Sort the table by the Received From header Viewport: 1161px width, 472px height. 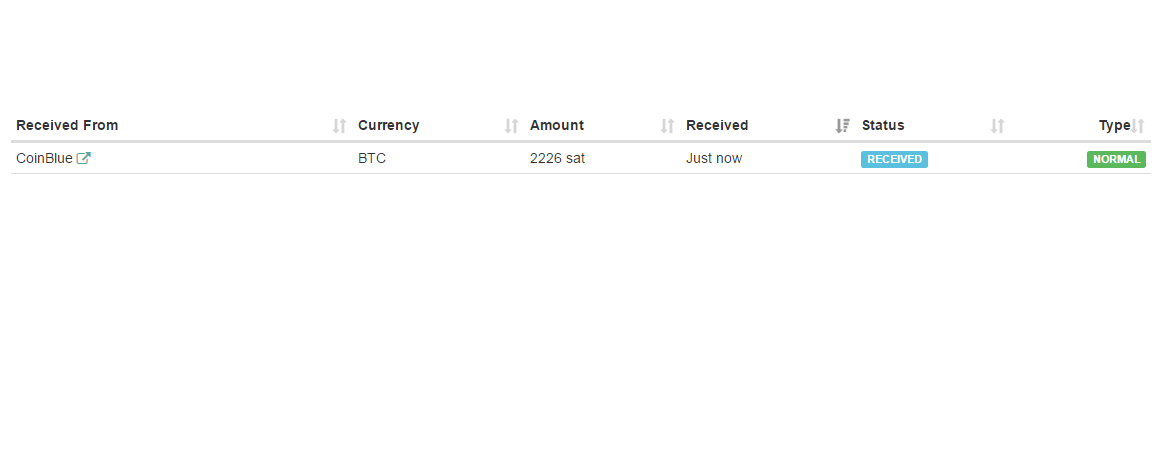click(67, 126)
